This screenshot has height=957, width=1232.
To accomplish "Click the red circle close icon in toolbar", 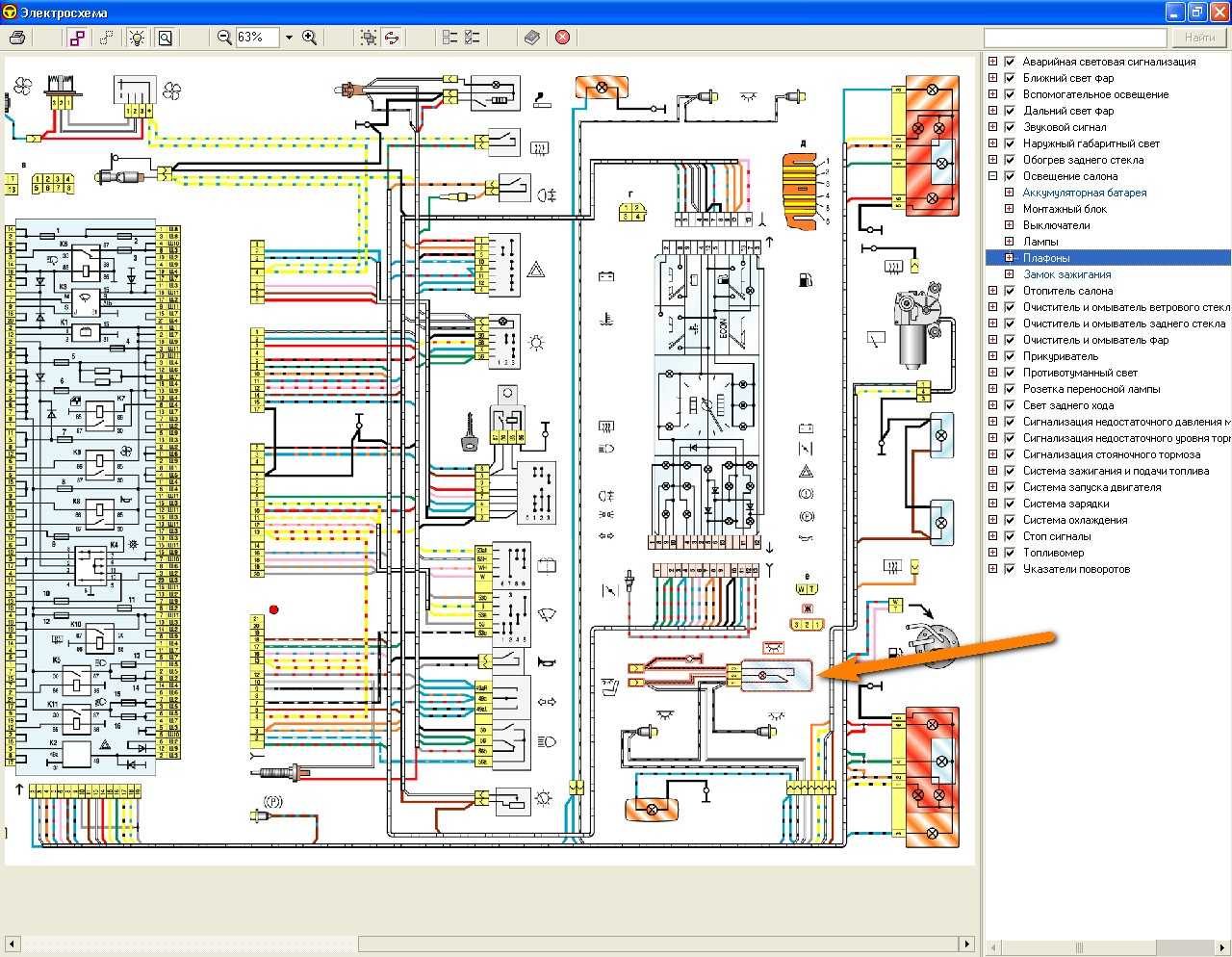I will (x=563, y=38).
